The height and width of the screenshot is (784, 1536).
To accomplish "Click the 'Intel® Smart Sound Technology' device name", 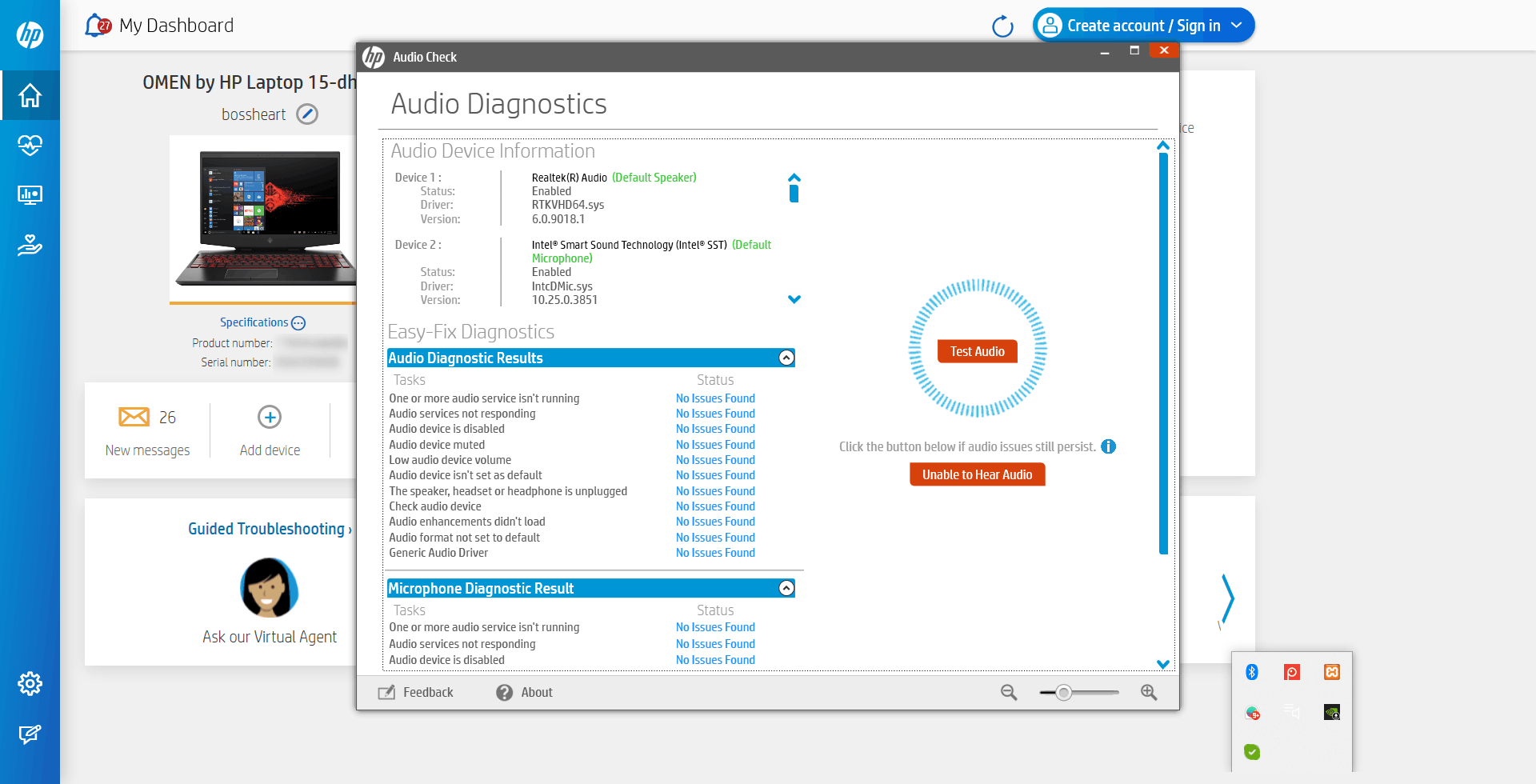I will pyautogui.click(x=630, y=245).
